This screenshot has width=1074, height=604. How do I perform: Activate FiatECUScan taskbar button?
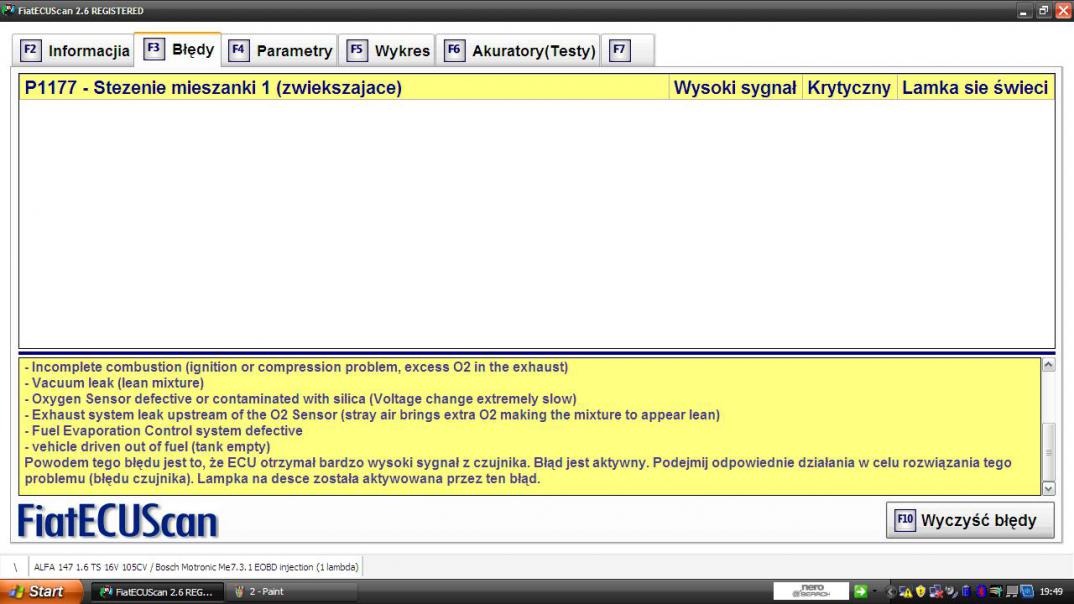pos(157,592)
